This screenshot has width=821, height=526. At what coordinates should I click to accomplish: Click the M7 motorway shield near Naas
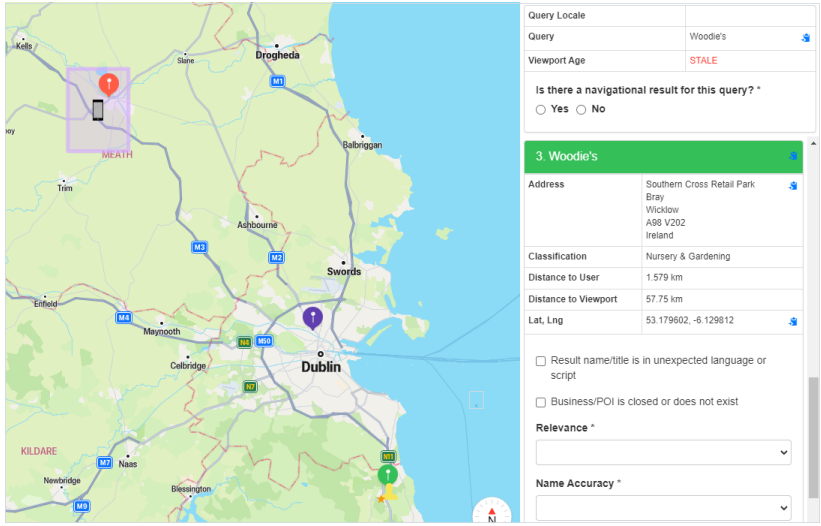tap(105, 463)
